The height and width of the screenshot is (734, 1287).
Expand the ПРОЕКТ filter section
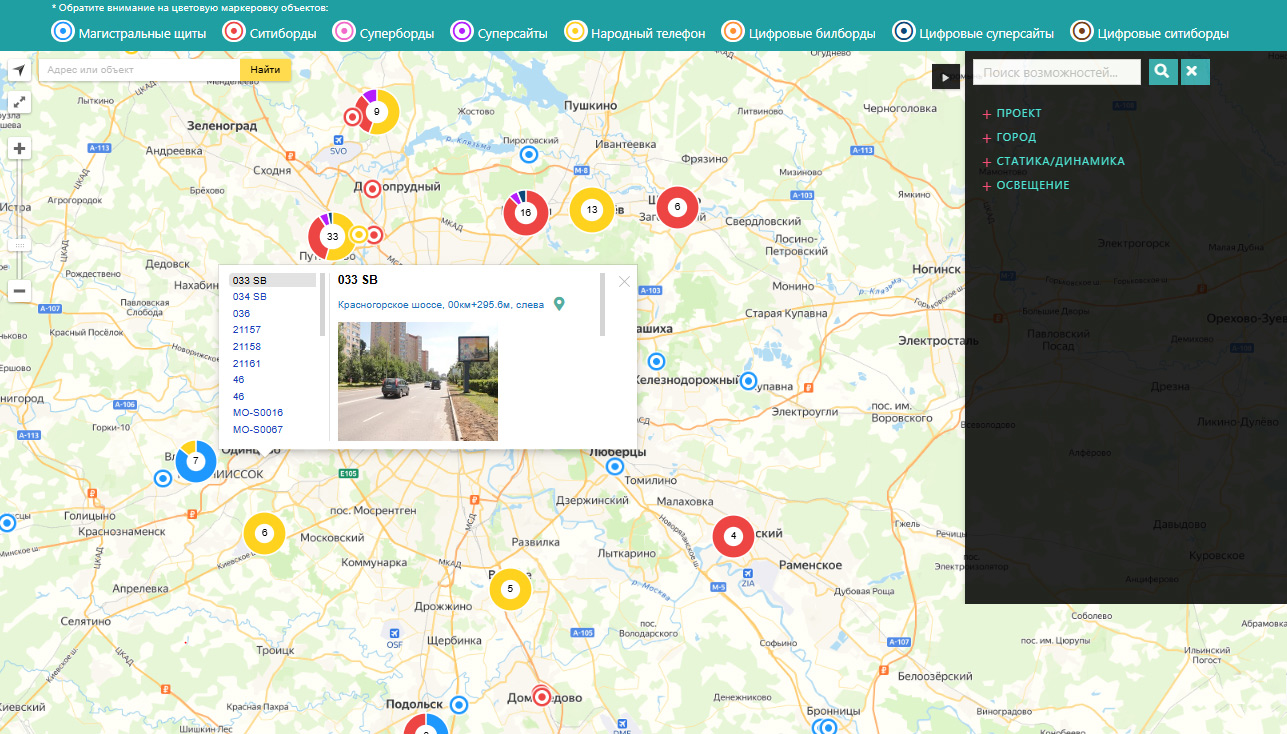coord(1018,114)
